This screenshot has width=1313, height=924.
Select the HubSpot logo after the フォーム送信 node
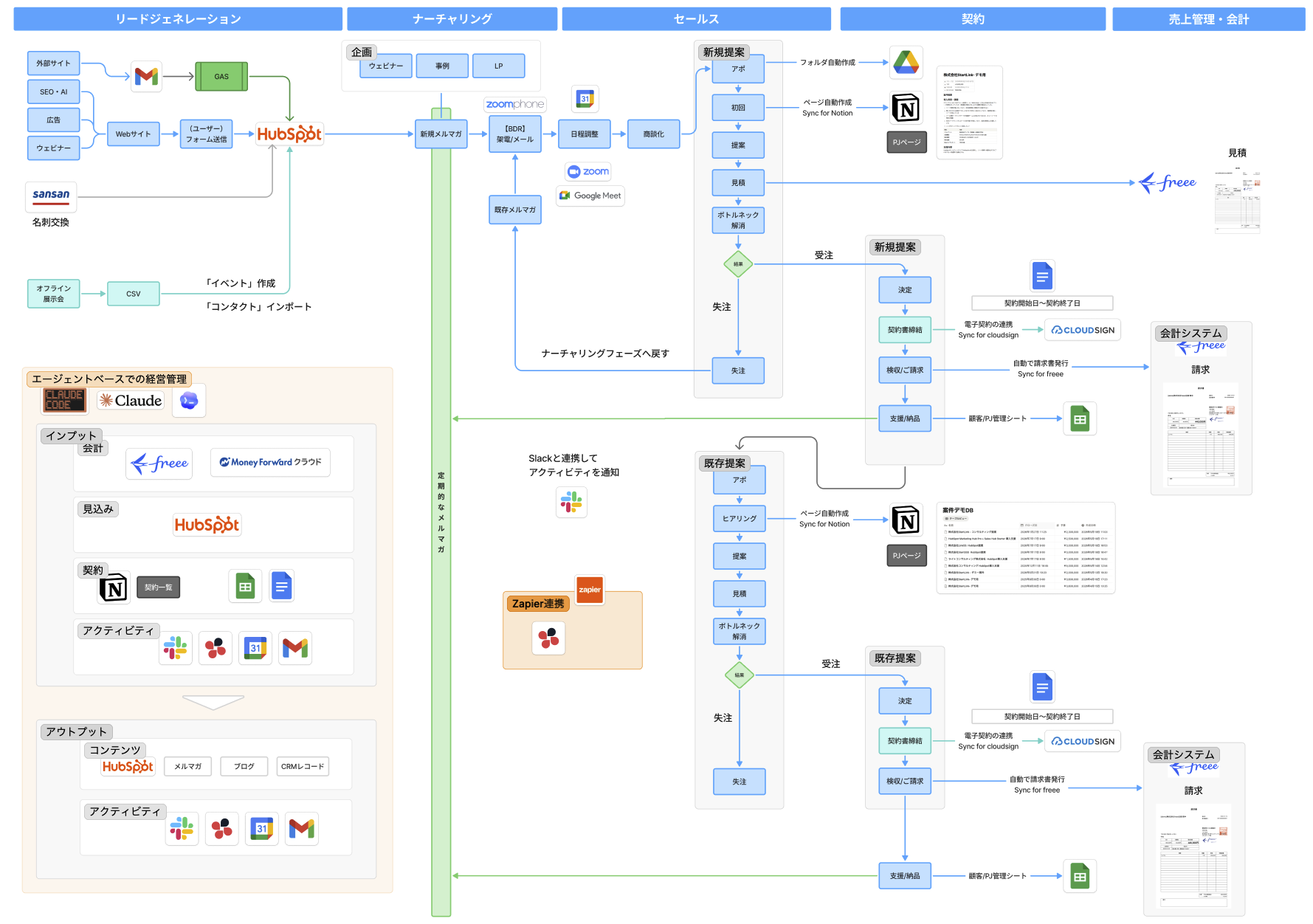click(x=289, y=134)
